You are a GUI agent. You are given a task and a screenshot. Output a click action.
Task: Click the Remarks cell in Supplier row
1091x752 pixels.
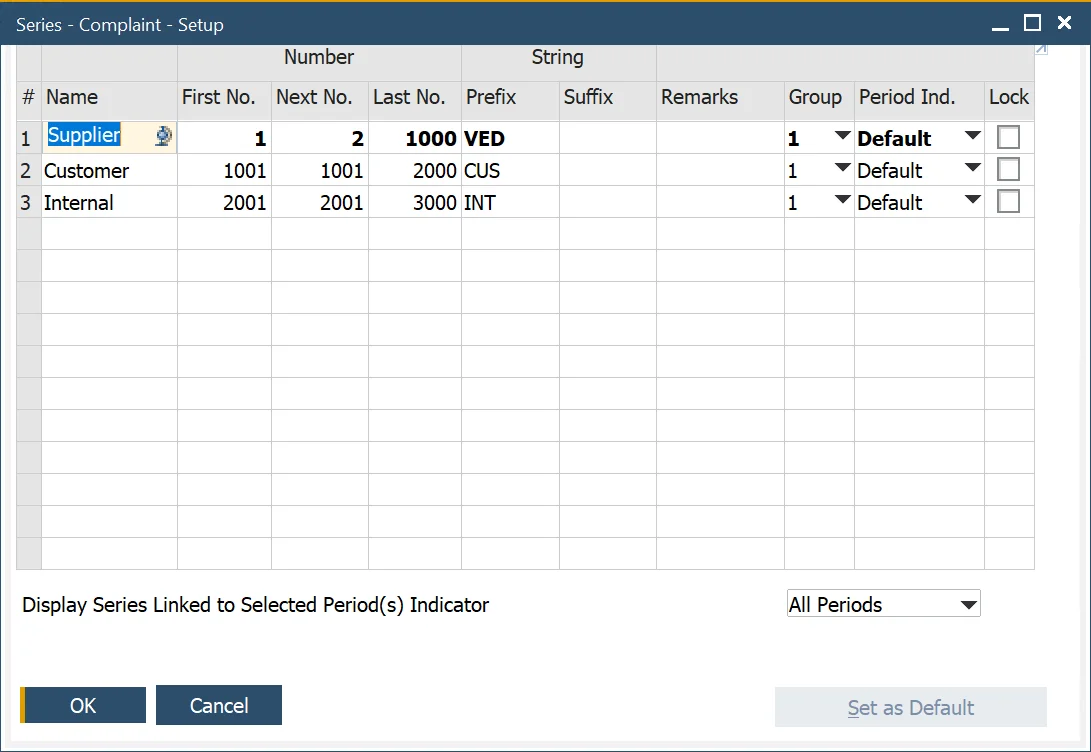pos(719,139)
